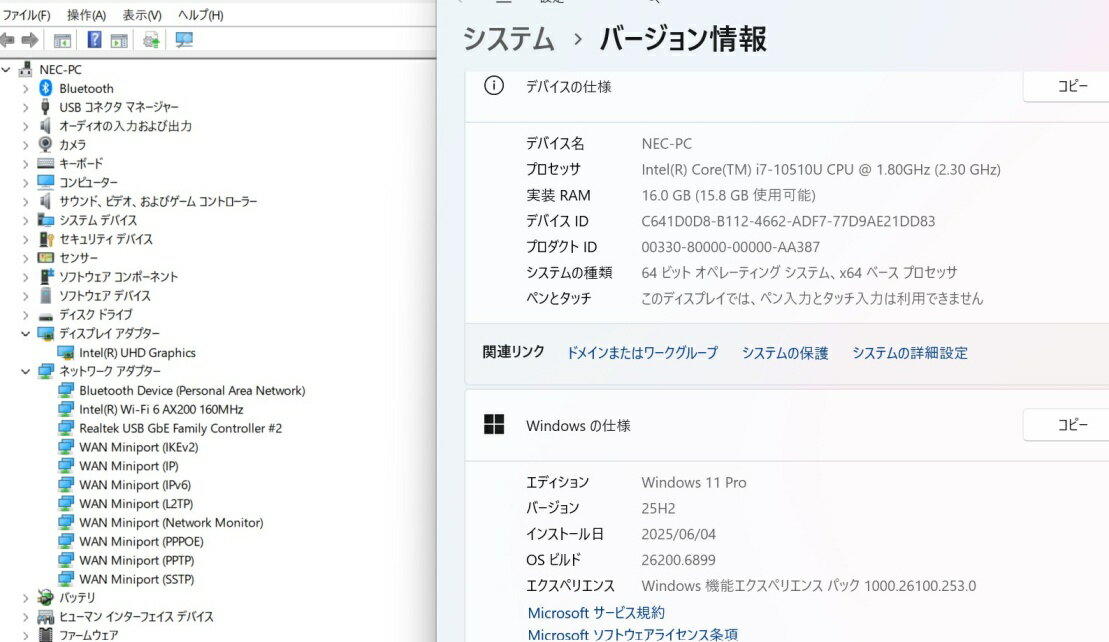Select the Intel(R) UHD Graphics device
1109x642 pixels.
coord(137,353)
